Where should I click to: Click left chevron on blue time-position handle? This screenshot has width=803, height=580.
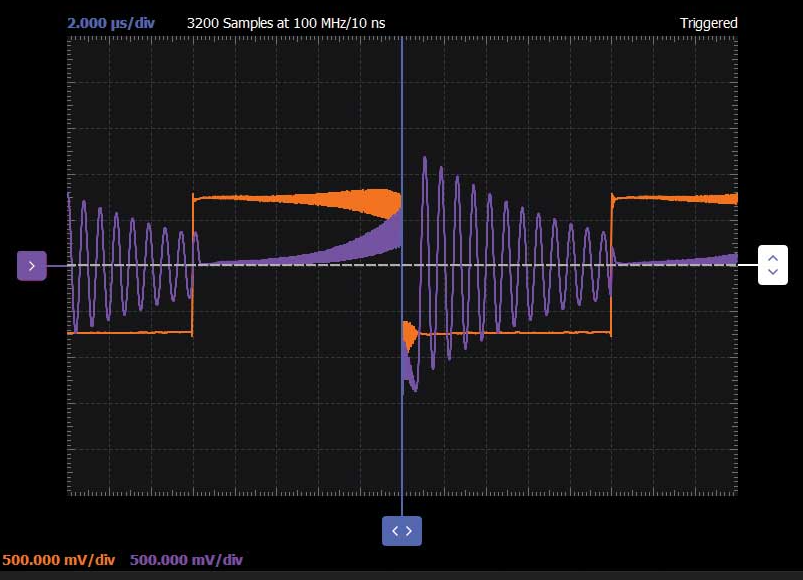click(395, 531)
